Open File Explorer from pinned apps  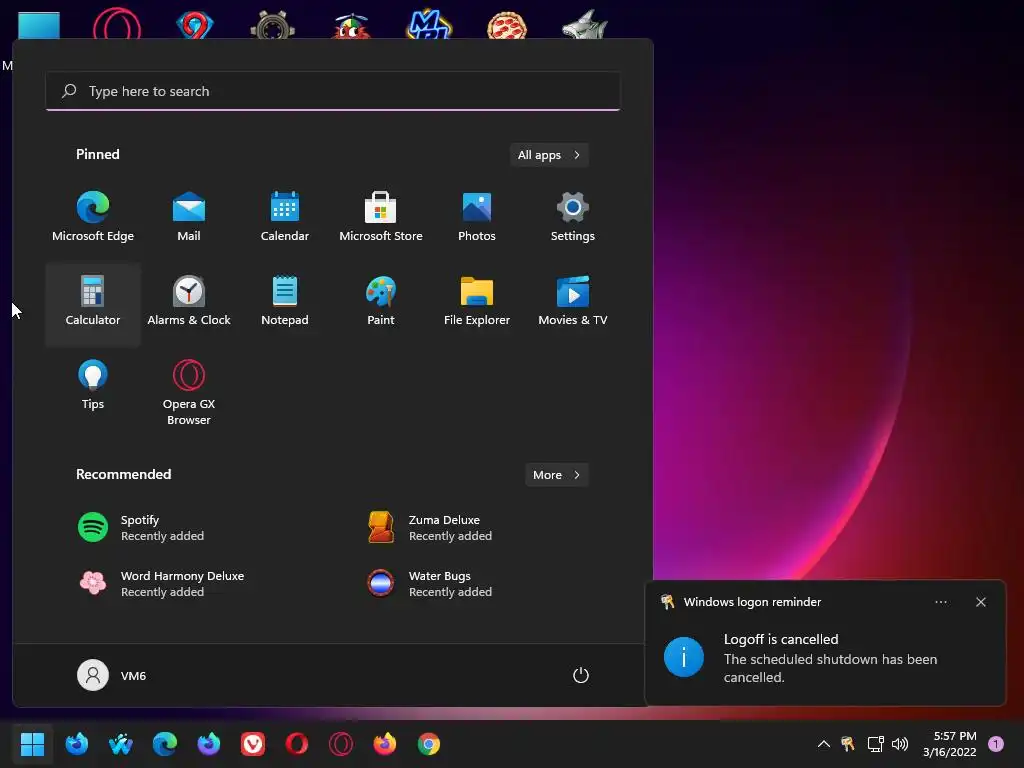coord(477,302)
